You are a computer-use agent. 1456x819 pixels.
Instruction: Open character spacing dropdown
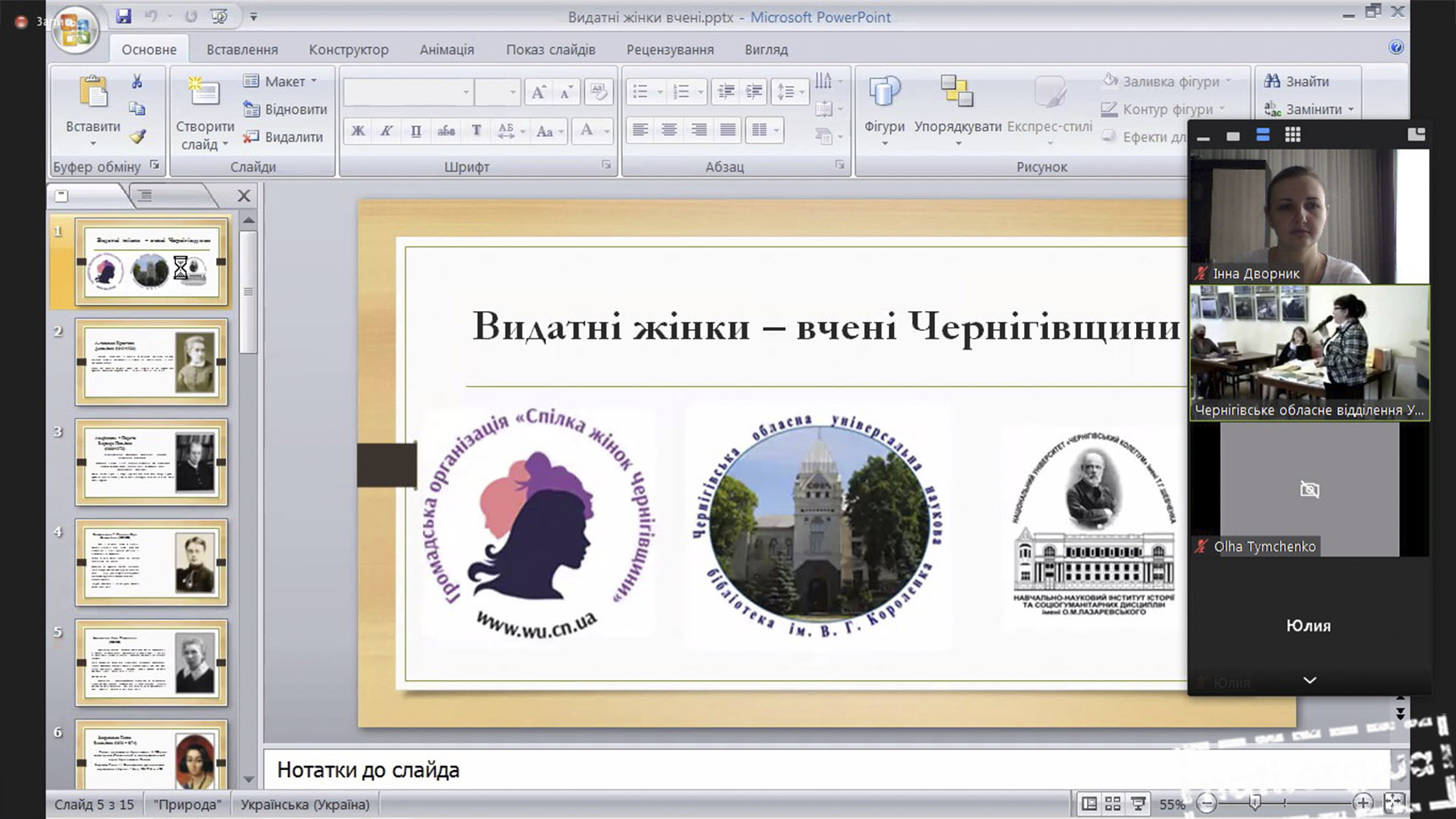pyautogui.click(x=510, y=131)
